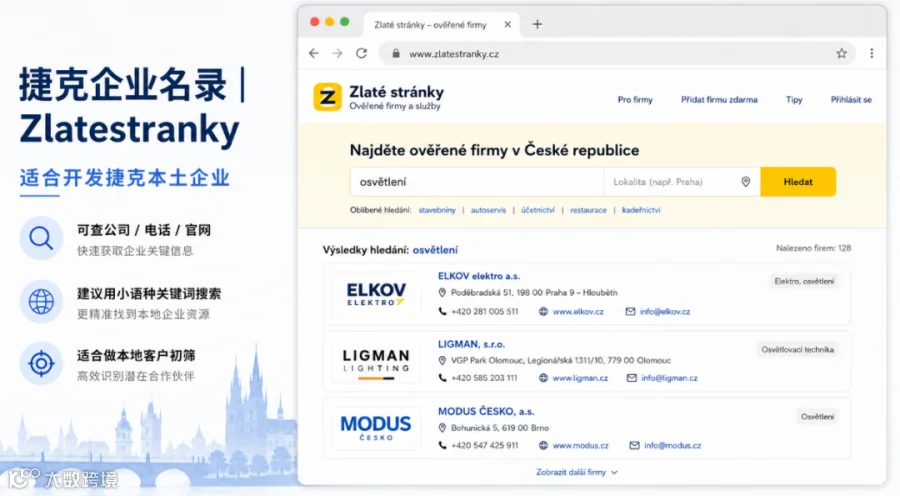Open the Pro firmy menu item
Viewport: 900px width, 496px height.
(635, 100)
